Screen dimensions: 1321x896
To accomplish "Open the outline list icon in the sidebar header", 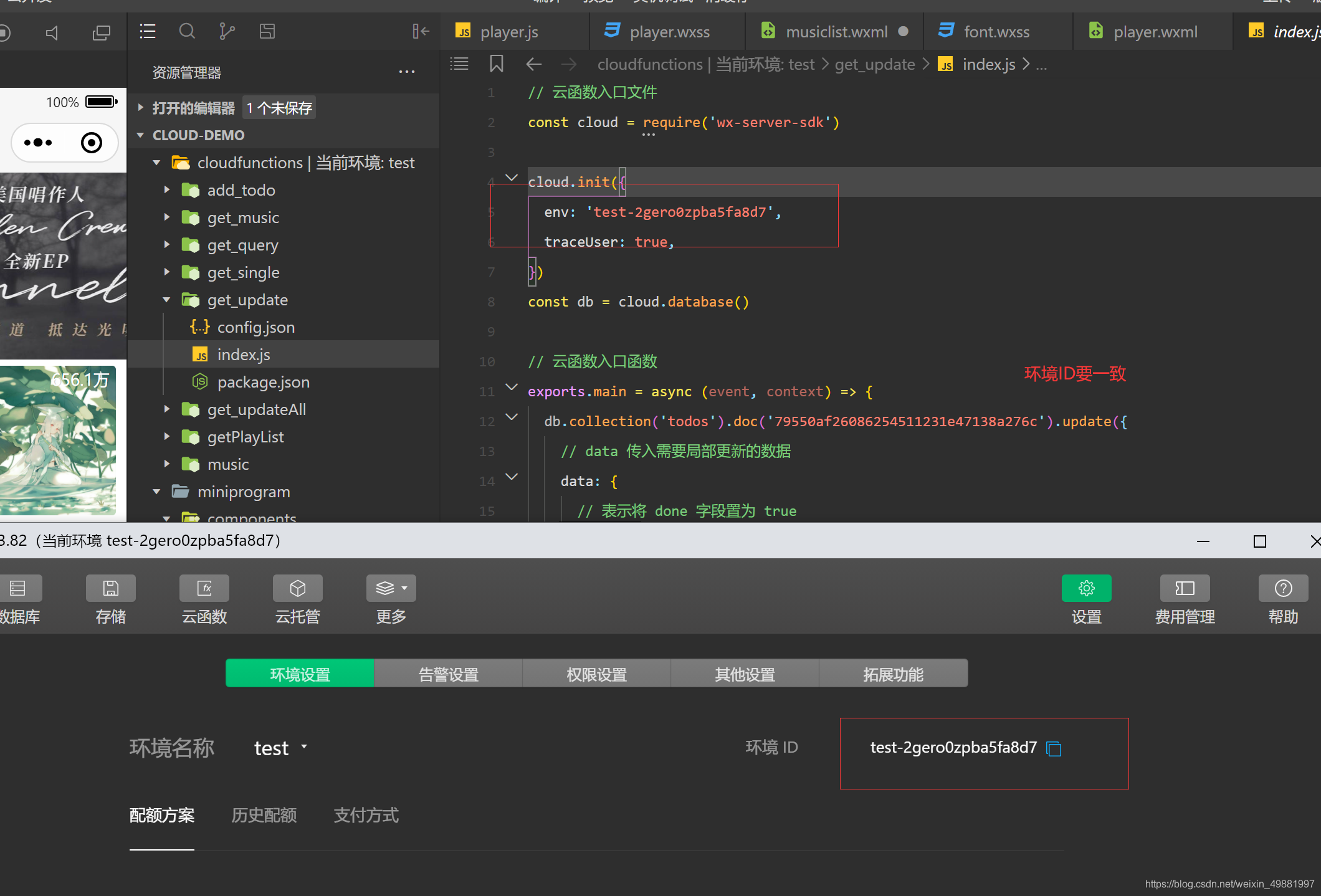I will (x=148, y=31).
